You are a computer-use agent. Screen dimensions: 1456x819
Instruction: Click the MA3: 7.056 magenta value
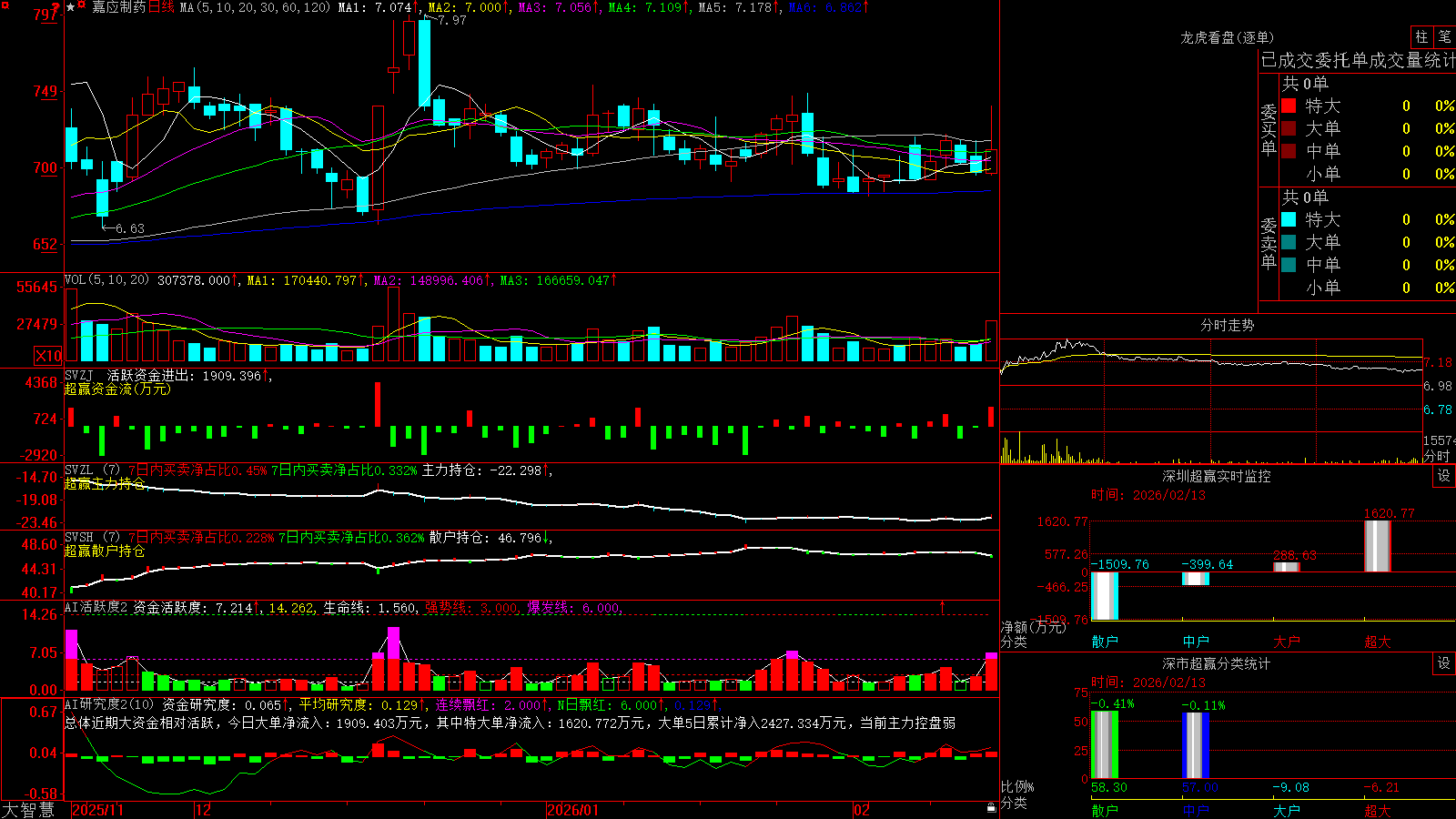[554, 7]
